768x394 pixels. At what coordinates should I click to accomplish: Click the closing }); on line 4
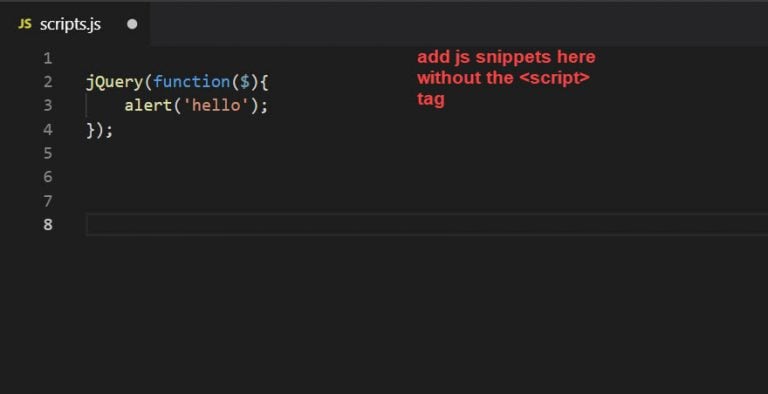99,130
